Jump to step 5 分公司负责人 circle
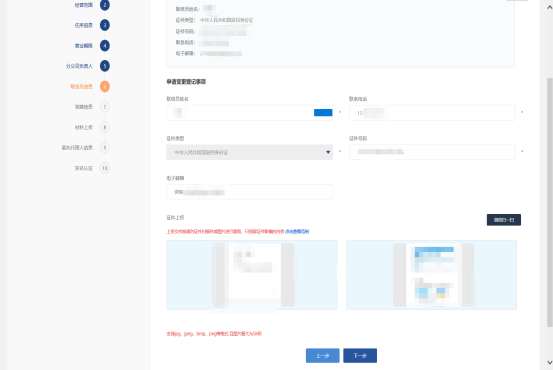 105,66
